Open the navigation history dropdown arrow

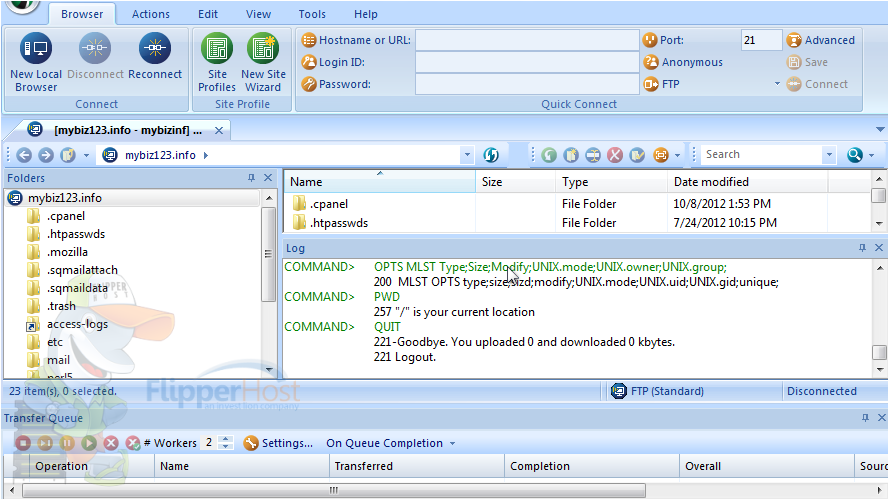pyautogui.click(x=86, y=155)
